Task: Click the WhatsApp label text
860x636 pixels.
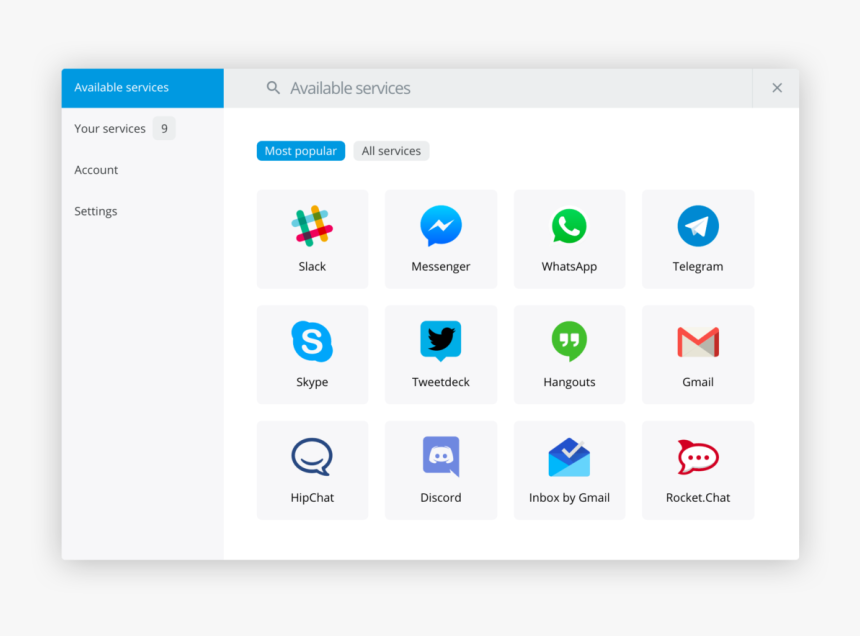Action: 569,267
